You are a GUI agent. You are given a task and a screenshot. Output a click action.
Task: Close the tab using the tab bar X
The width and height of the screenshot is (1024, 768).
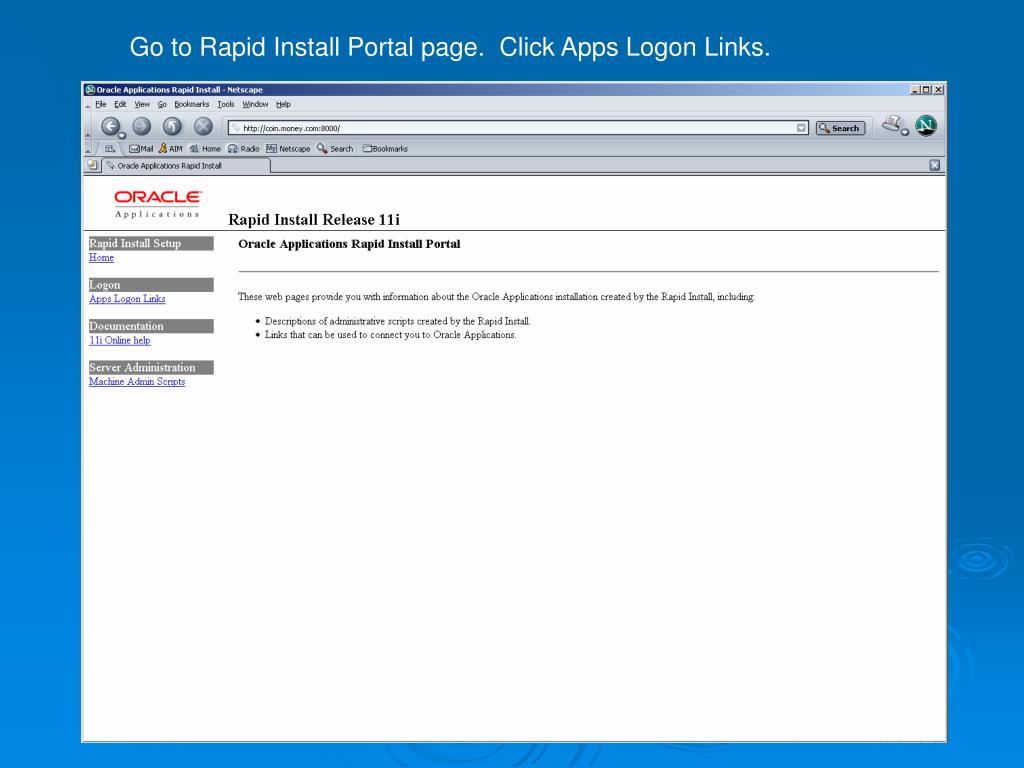click(935, 165)
